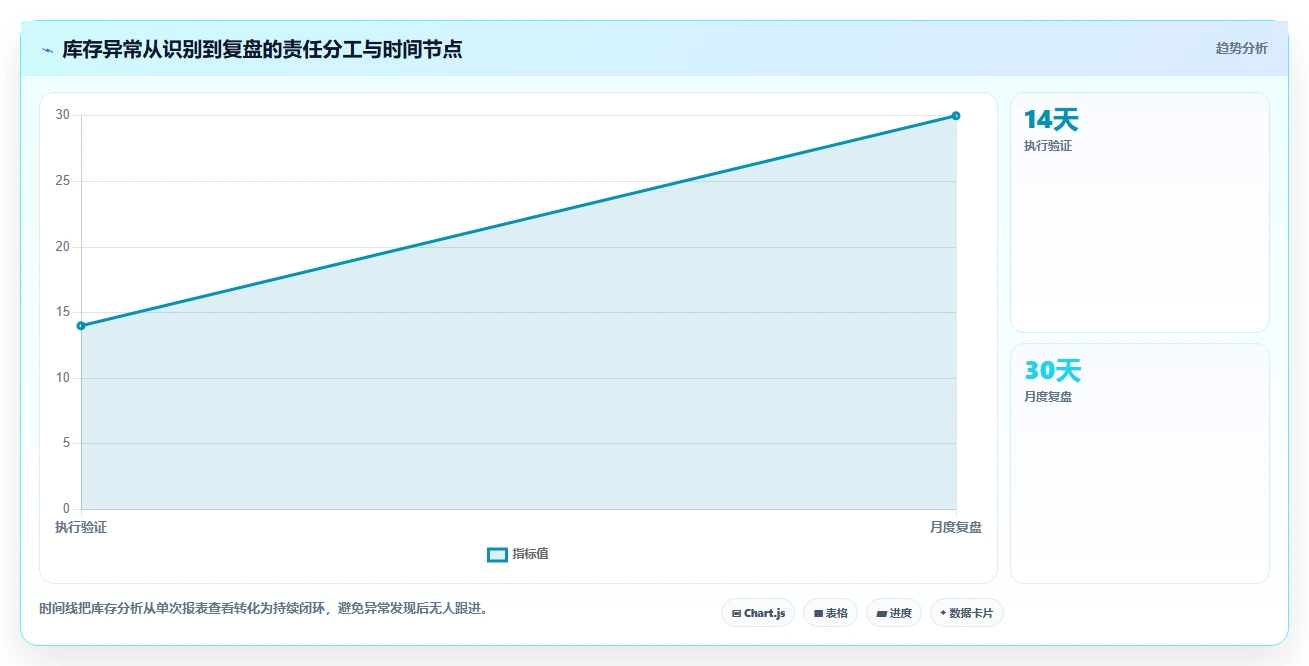This screenshot has width=1309, height=666.
Task: Select the 执行验证 data point on chart
Action: 81,326
